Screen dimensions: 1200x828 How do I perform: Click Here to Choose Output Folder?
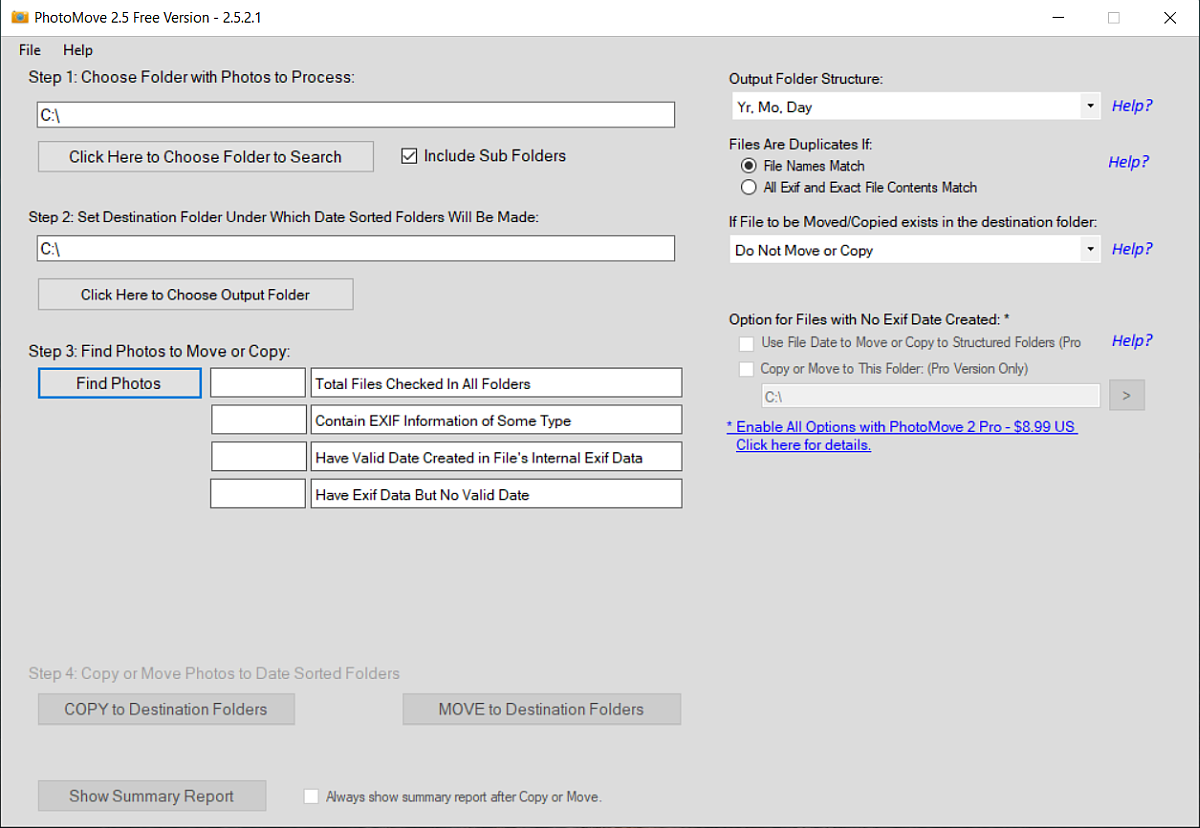click(196, 295)
